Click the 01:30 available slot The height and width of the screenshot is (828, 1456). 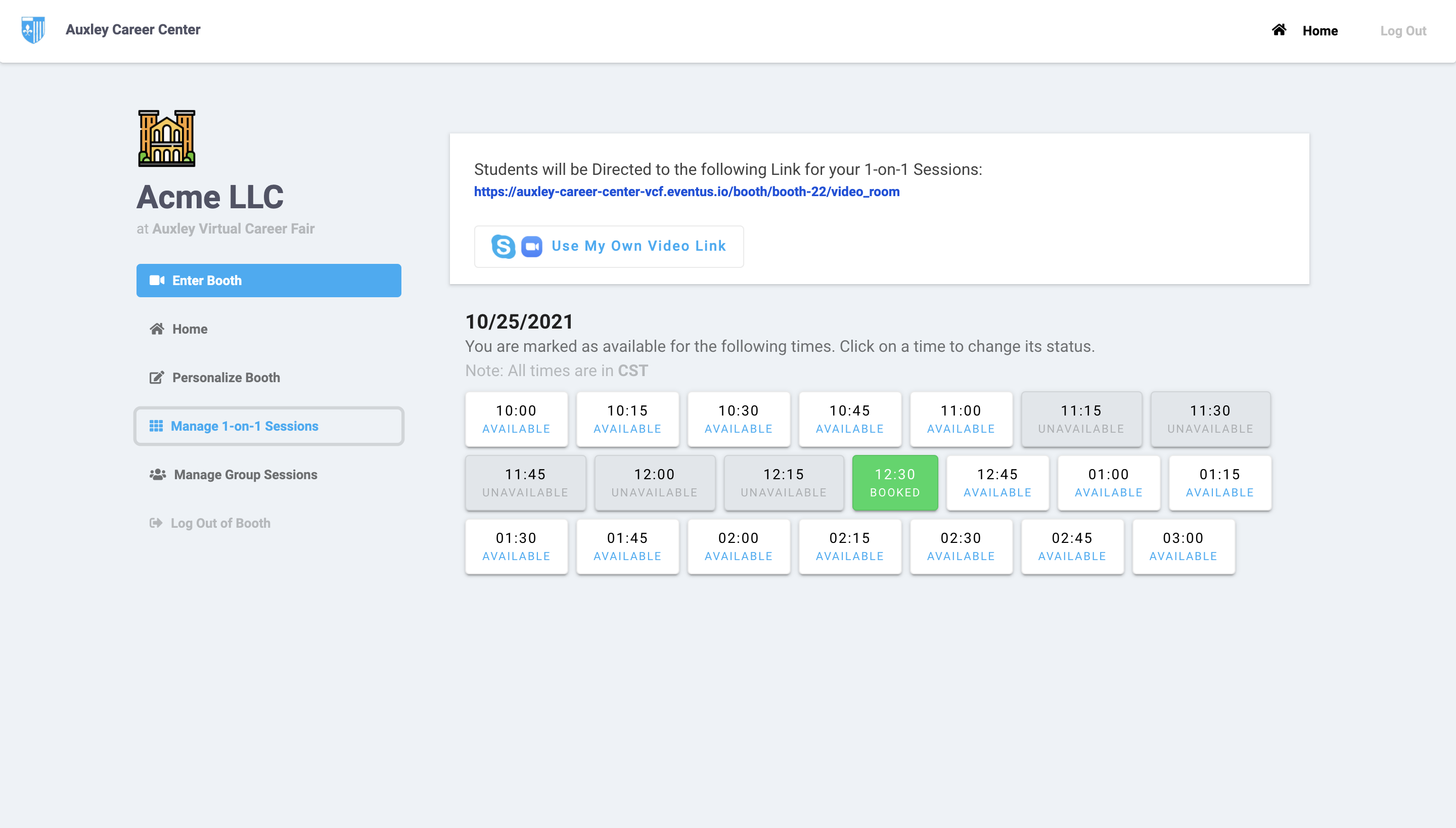[x=516, y=546]
